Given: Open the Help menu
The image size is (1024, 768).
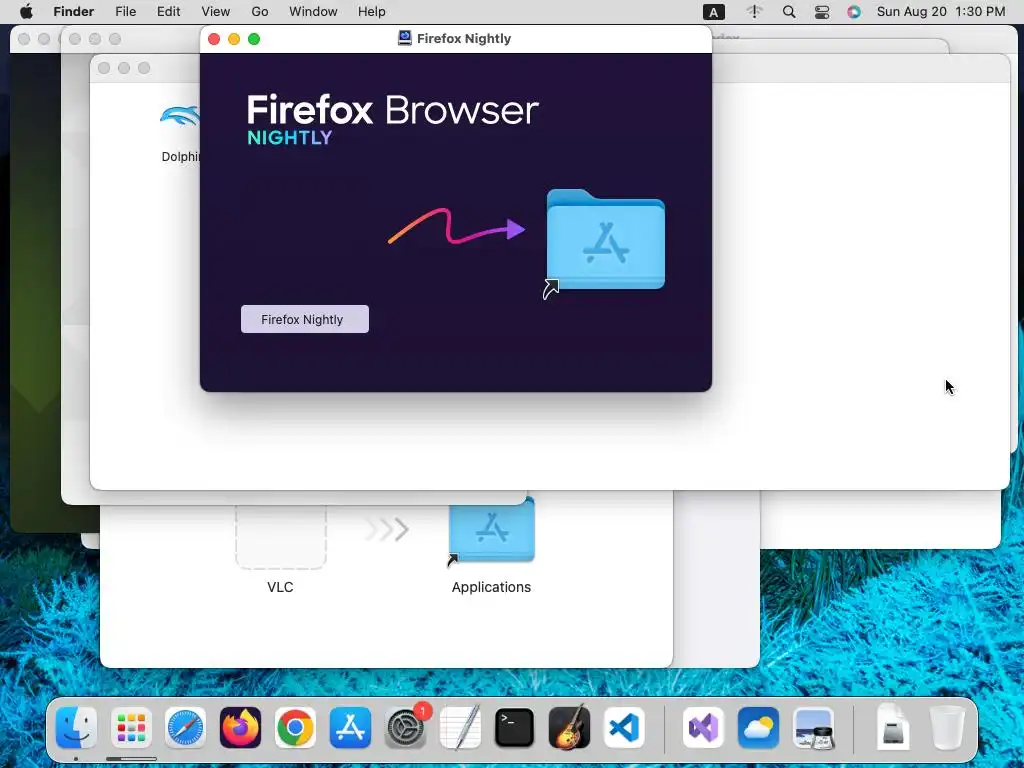Looking at the screenshot, I should click(x=372, y=12).
